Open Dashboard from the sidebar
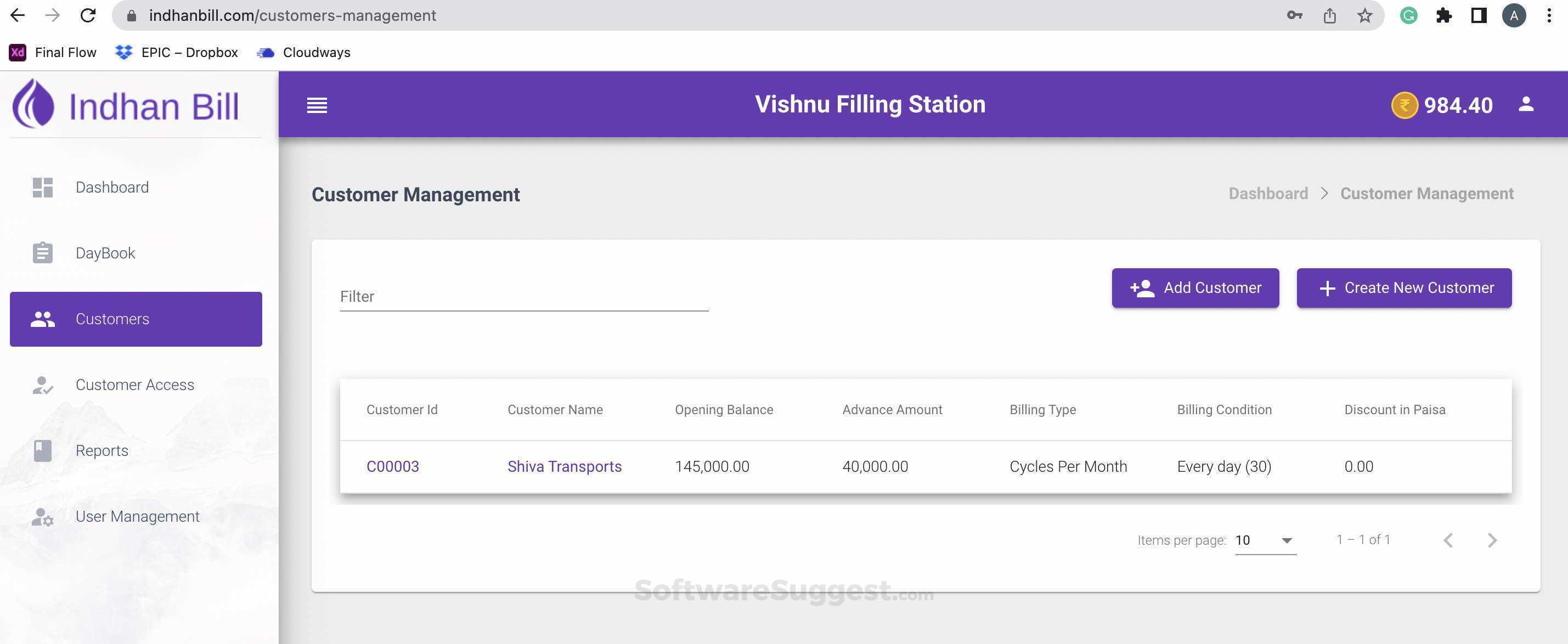Viewport: 1568px width, 644px height. click(112, 188)
